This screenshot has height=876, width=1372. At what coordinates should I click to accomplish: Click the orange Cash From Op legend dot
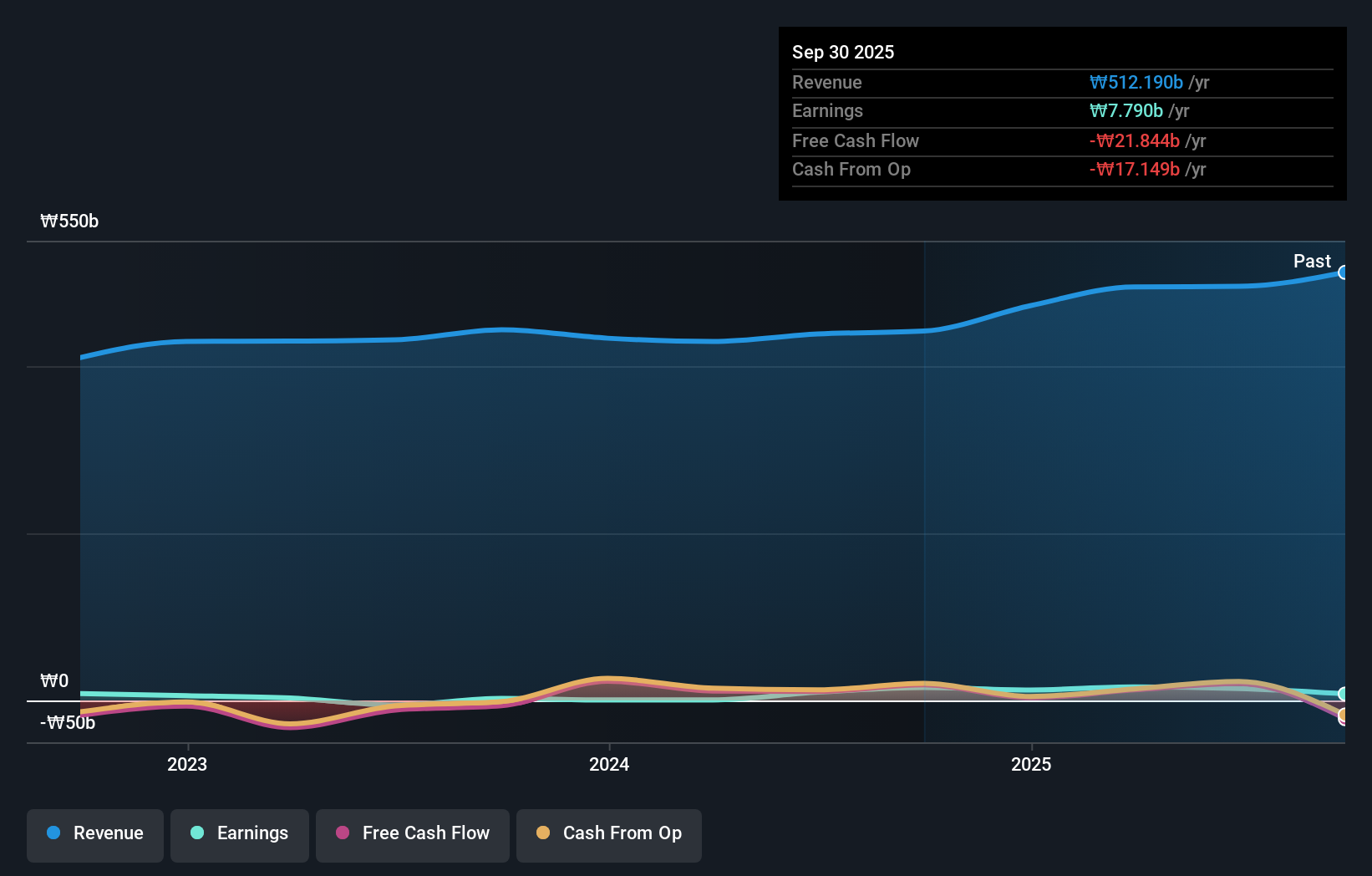click(x=543, y=833)
